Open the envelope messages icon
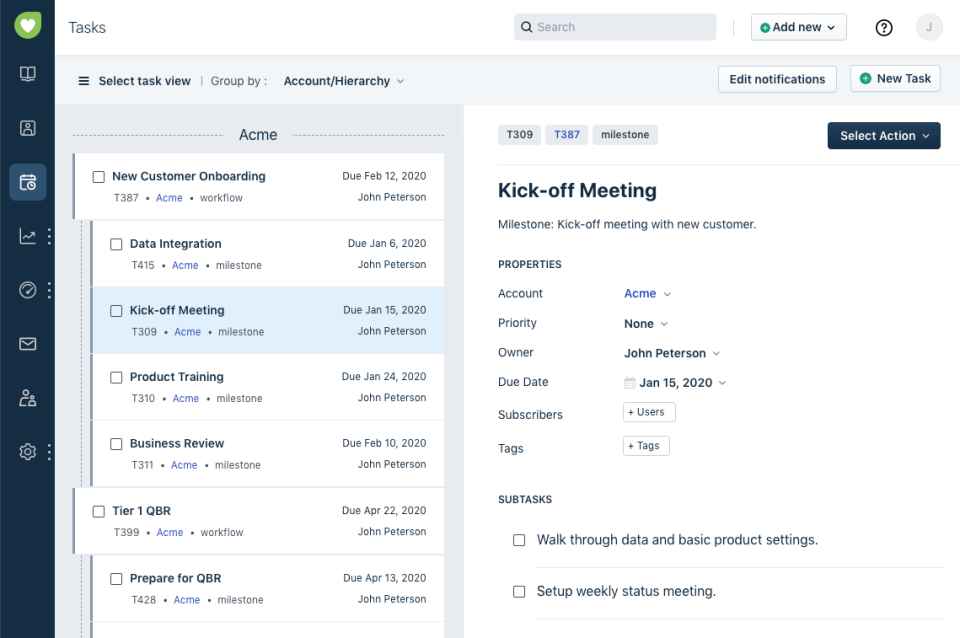 pyautogui.click(x=27, y=344)
